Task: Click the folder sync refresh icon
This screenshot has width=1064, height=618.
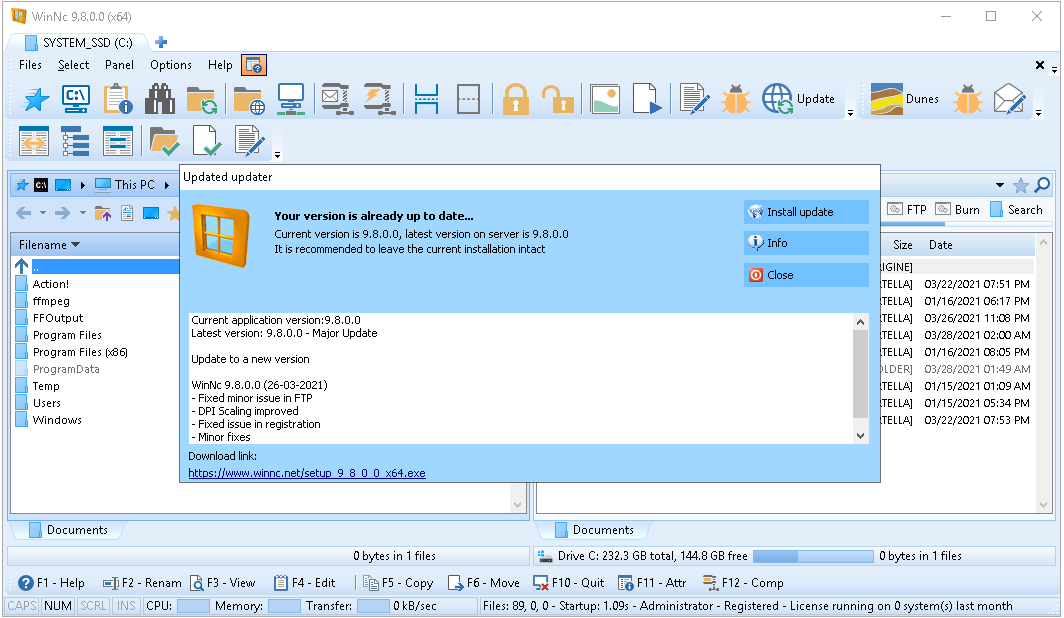Action: 202,99
